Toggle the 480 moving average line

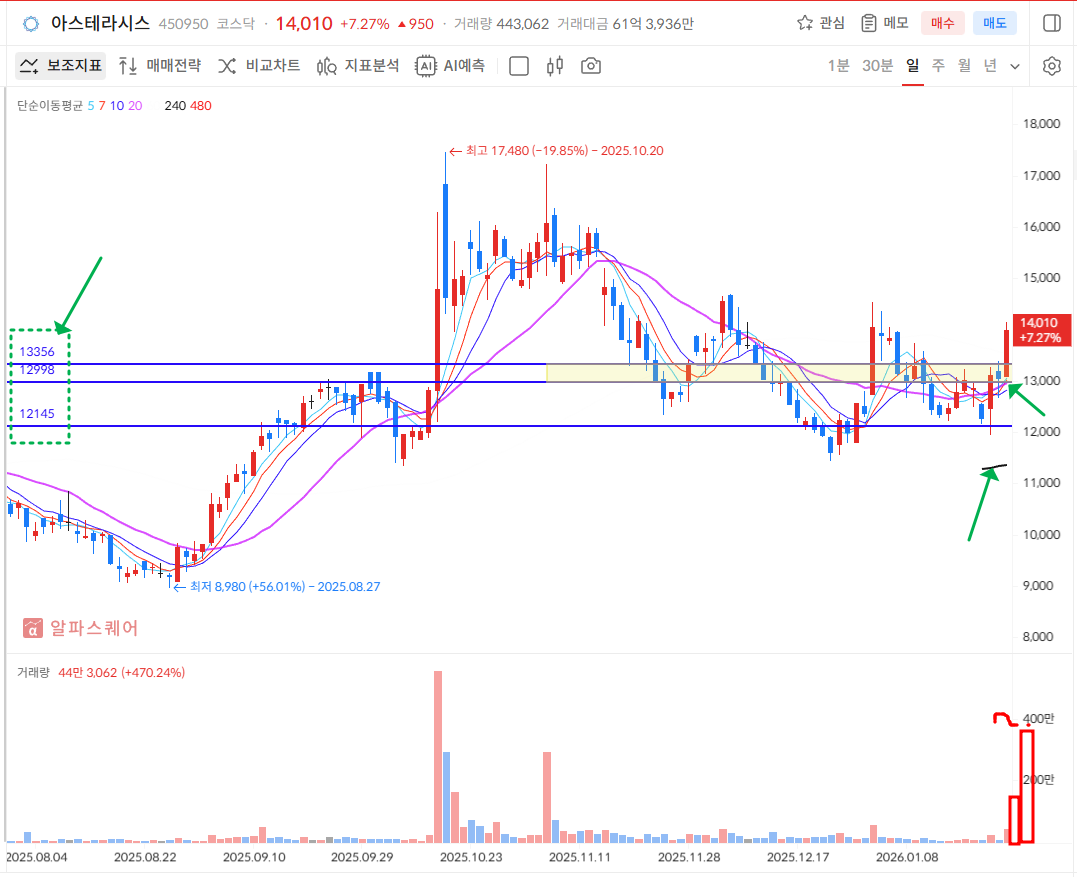click(200, 106)
